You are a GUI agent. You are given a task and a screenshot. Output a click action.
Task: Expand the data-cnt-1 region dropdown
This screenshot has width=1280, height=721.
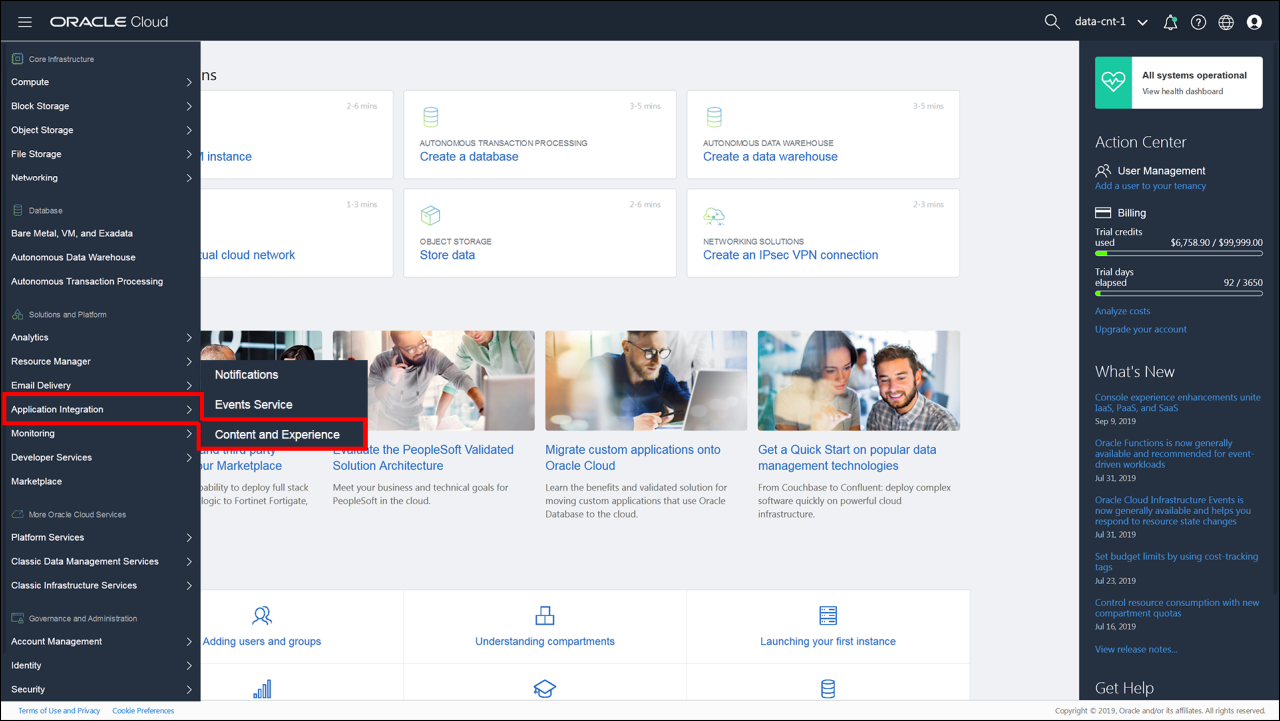[1111, 22]
